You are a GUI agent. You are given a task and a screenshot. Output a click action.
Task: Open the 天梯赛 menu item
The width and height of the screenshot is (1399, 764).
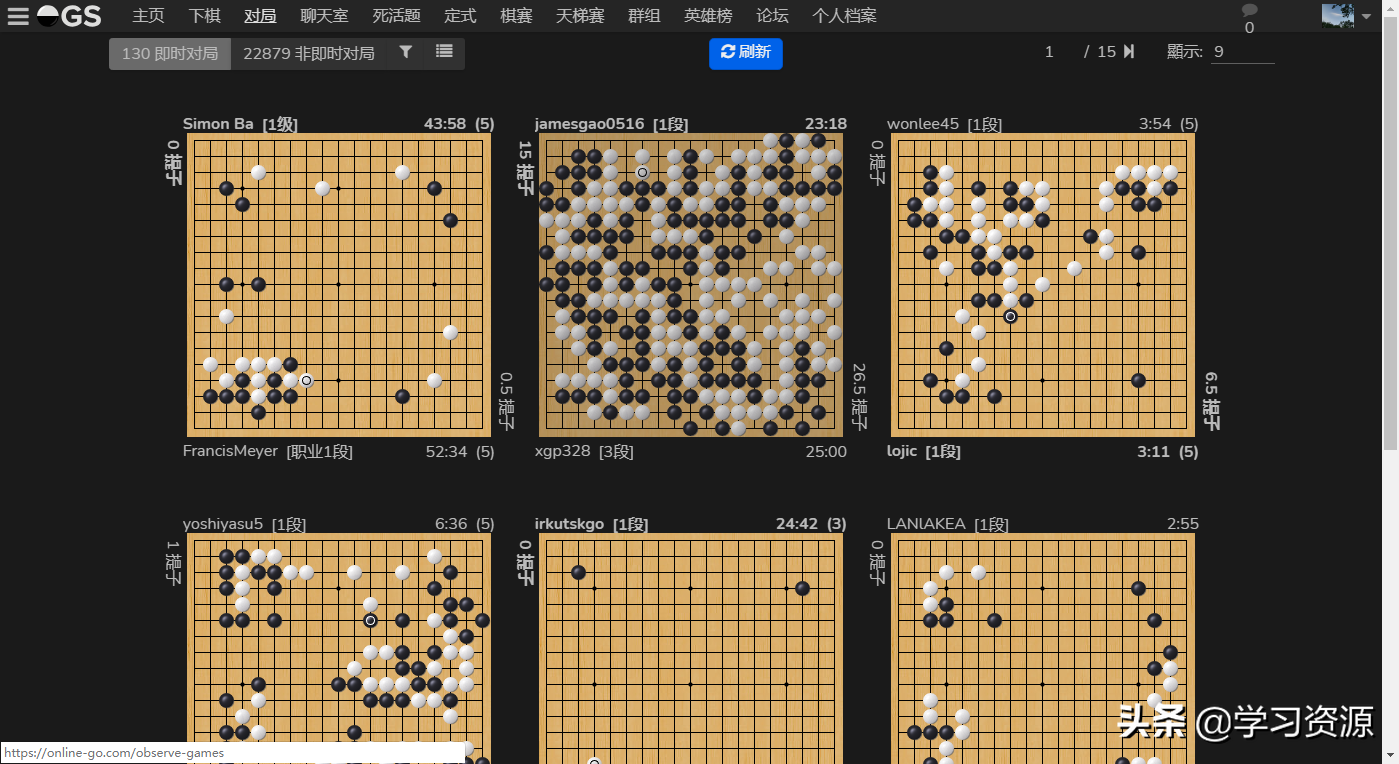coord(580,16)
